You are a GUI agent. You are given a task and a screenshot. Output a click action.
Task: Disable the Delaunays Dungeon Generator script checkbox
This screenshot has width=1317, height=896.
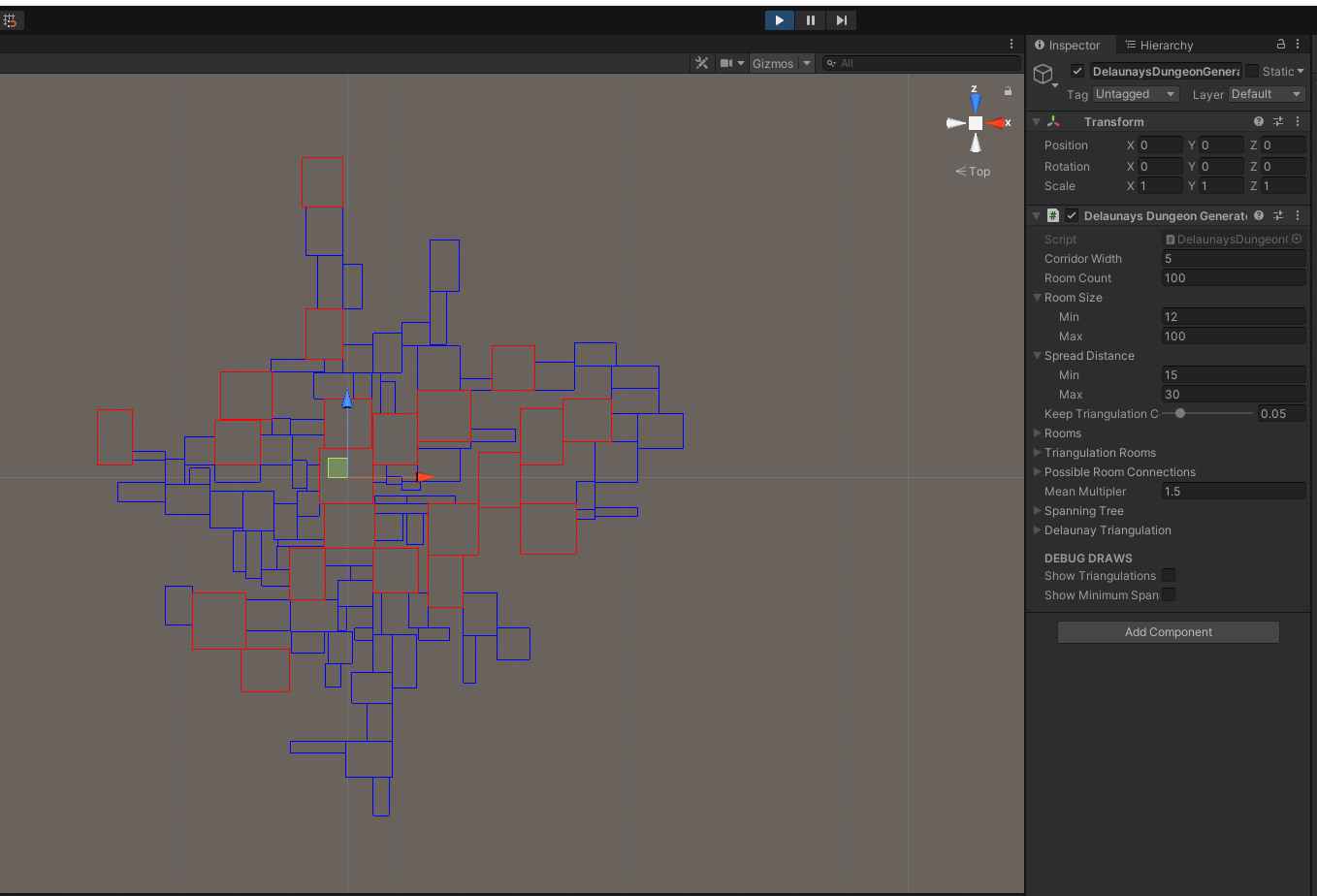pos(1072,215)
